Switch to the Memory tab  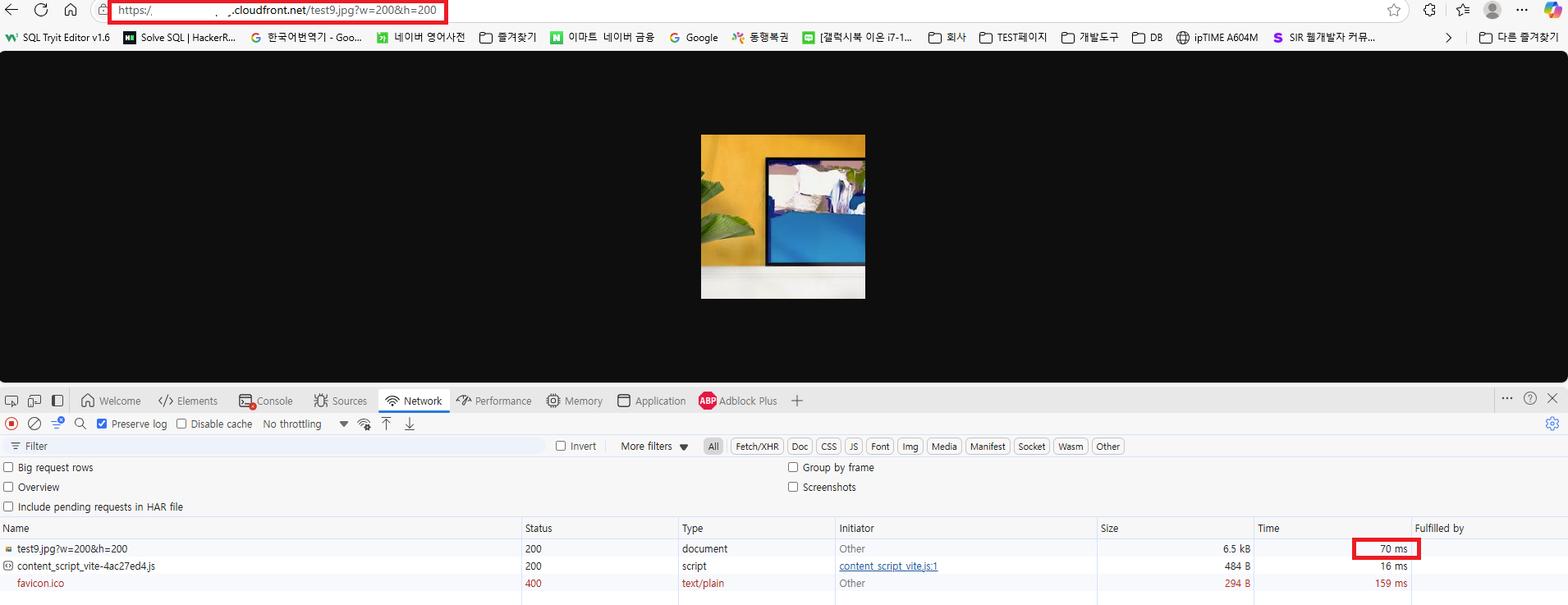(x=575, y=401)
